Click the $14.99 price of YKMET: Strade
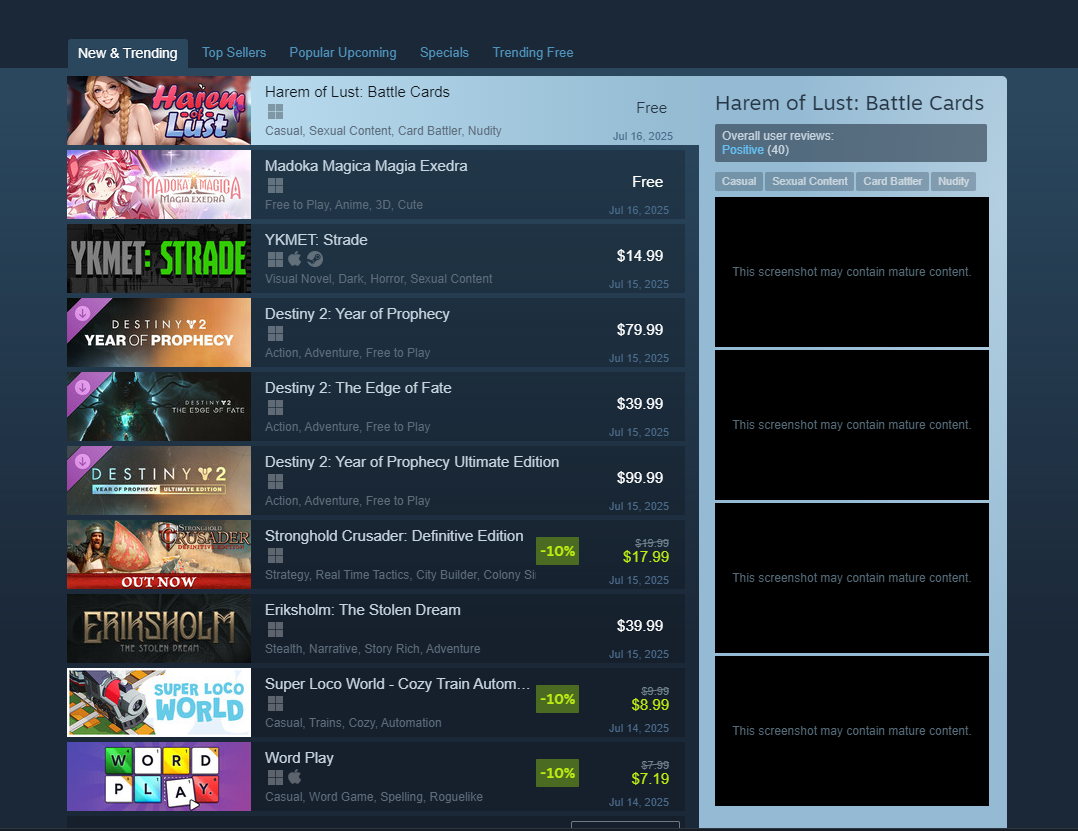Screen dimensions: 1078x831 640,256
